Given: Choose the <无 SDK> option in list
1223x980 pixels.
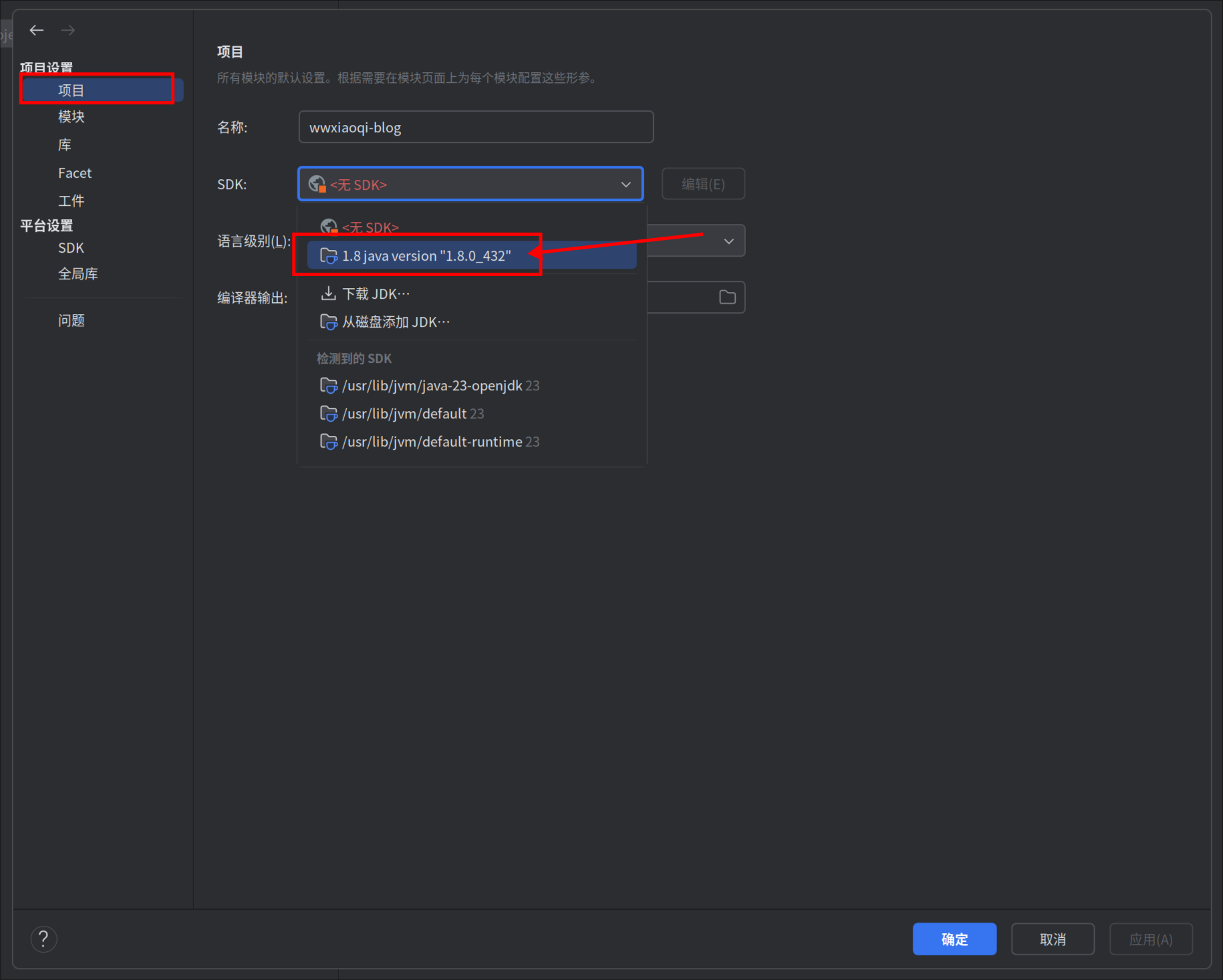Looking at the screenshot, I should 370,227.
